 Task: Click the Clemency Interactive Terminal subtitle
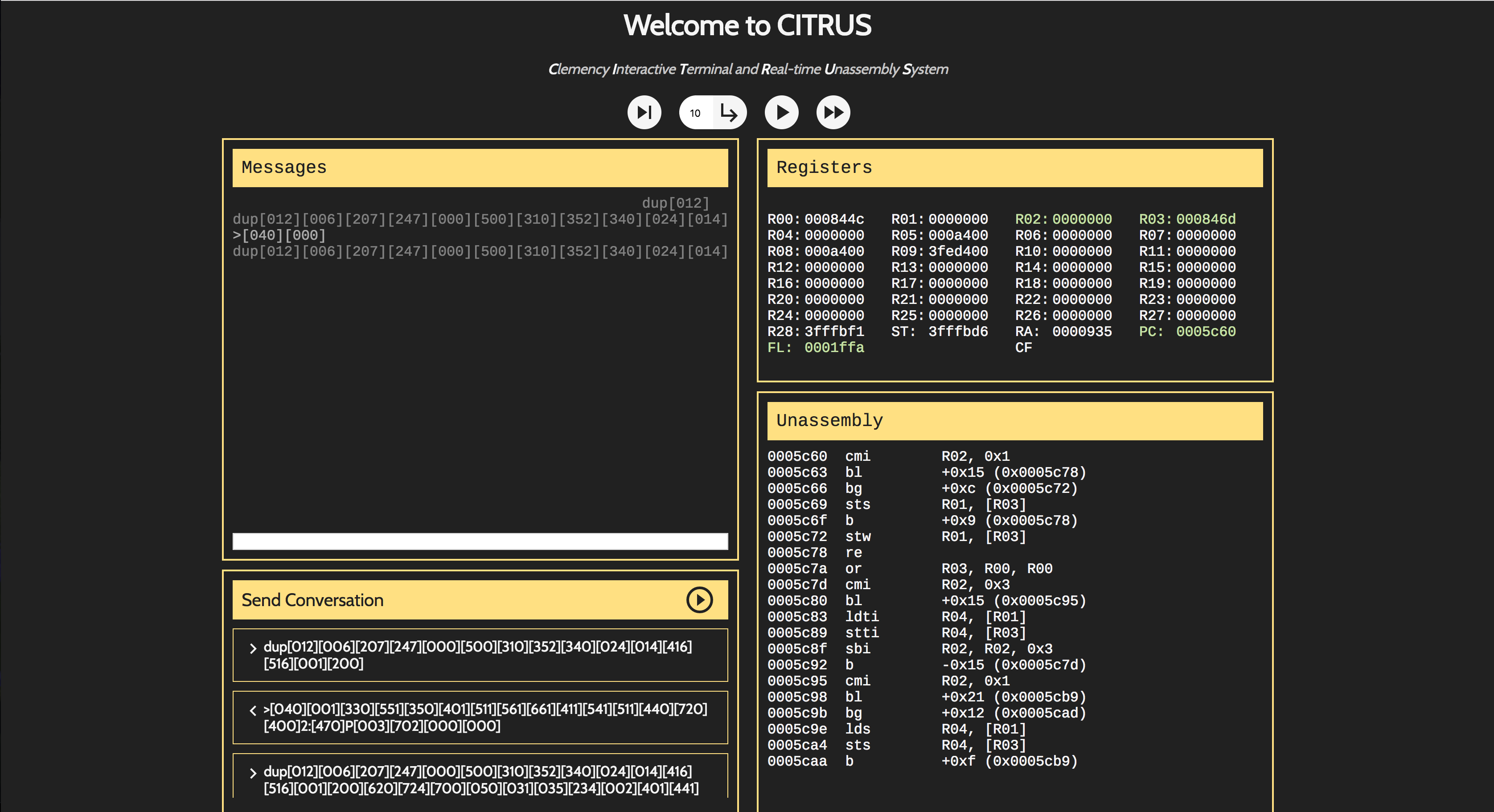748,69
